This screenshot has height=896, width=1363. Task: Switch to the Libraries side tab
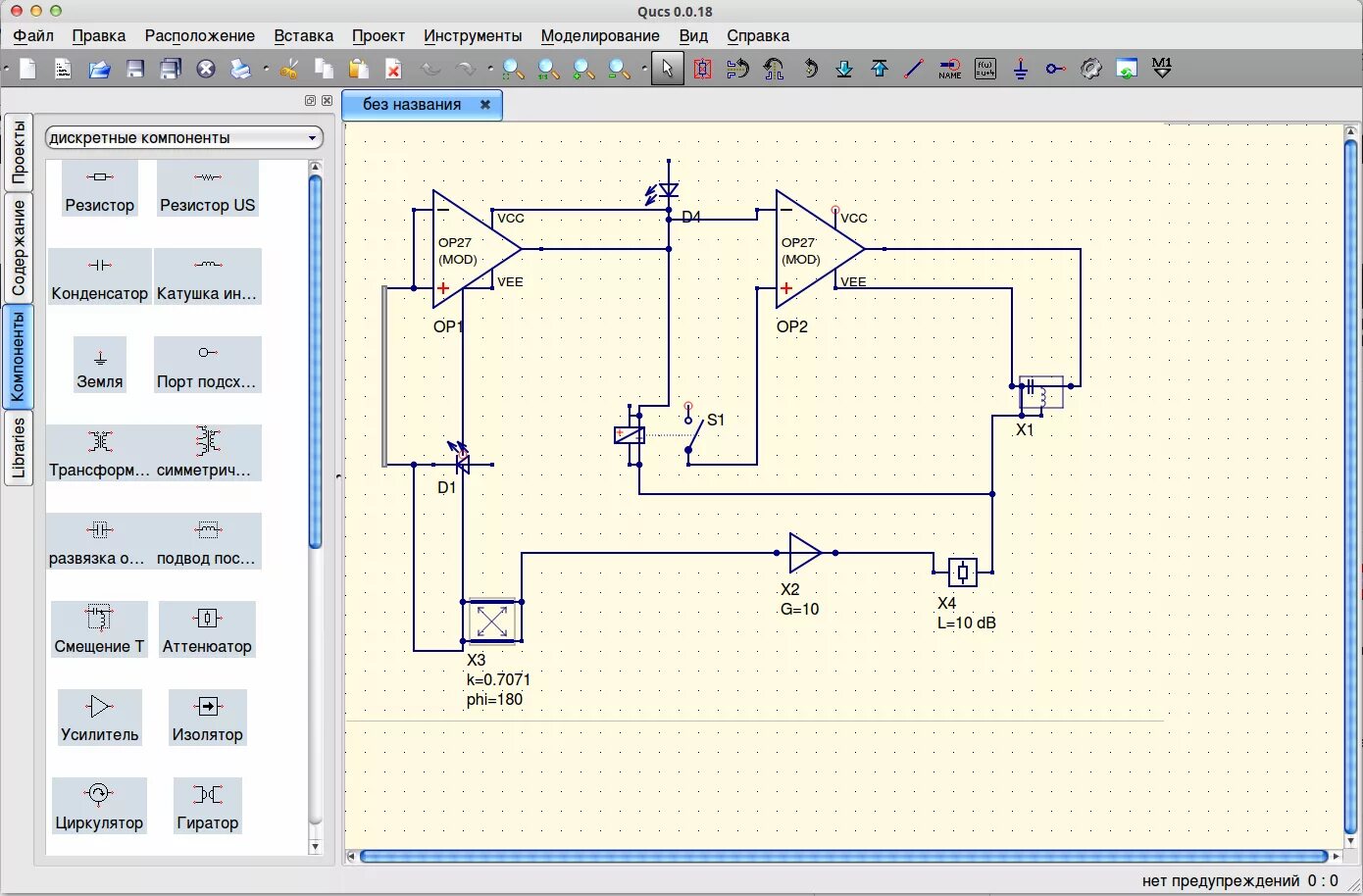[x=19, y=448]
